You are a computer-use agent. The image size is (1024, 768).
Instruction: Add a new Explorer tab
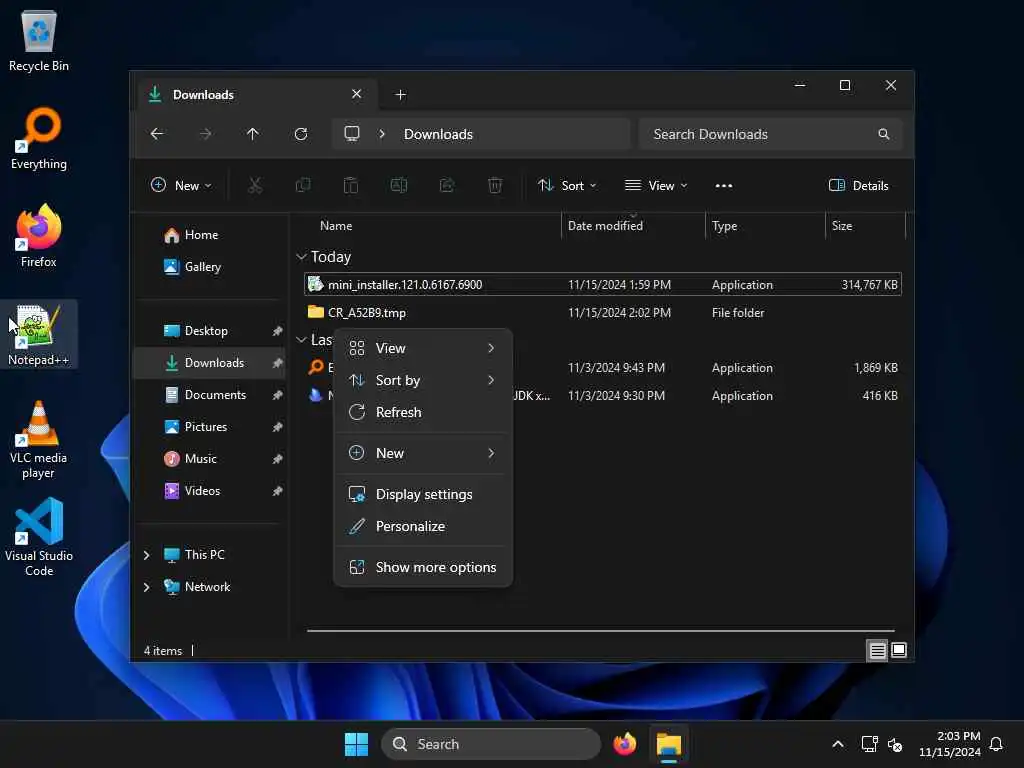pos(401,95)
